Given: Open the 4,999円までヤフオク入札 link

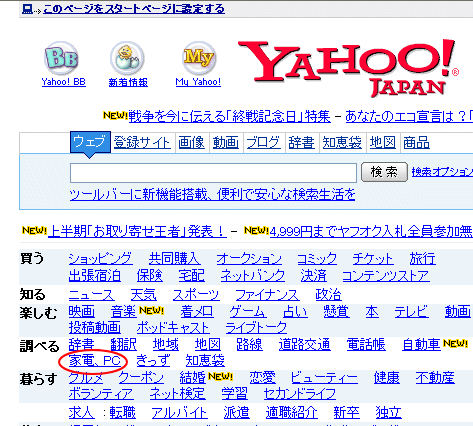Looking at the screenshot, I should (371, 231).
